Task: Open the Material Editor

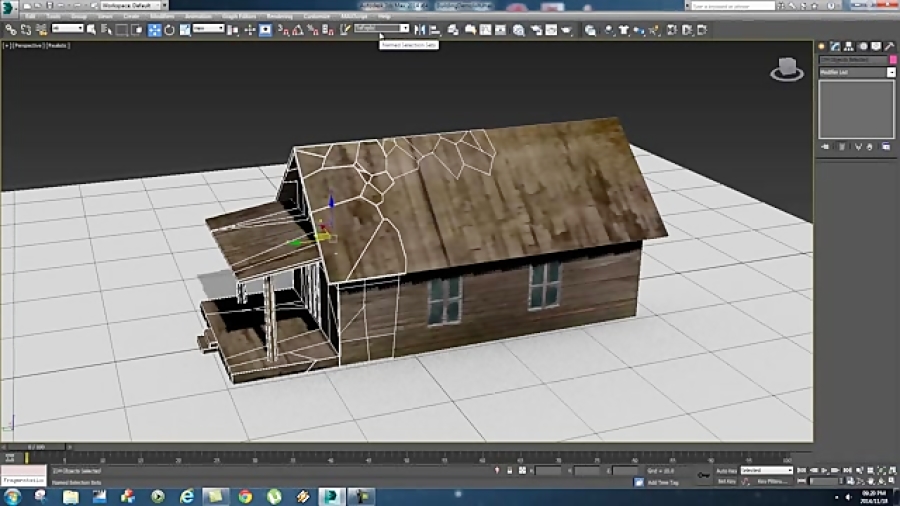Action: pyautogui.click(x=519, y=30)
